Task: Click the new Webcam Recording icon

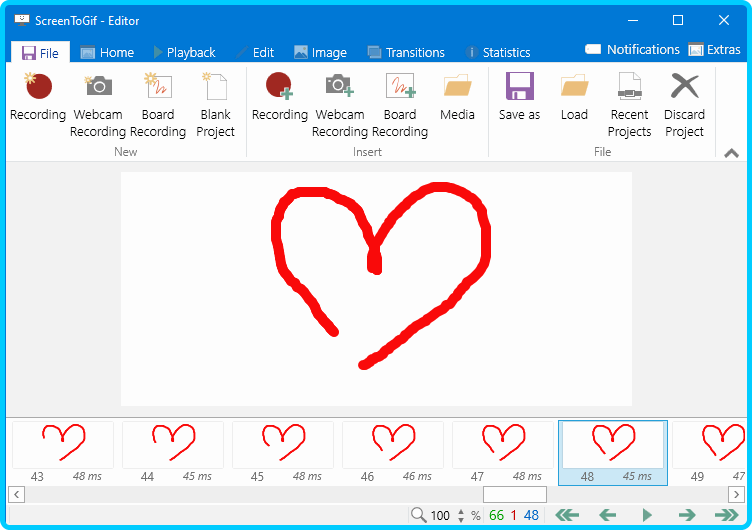Action: (98, 87)
